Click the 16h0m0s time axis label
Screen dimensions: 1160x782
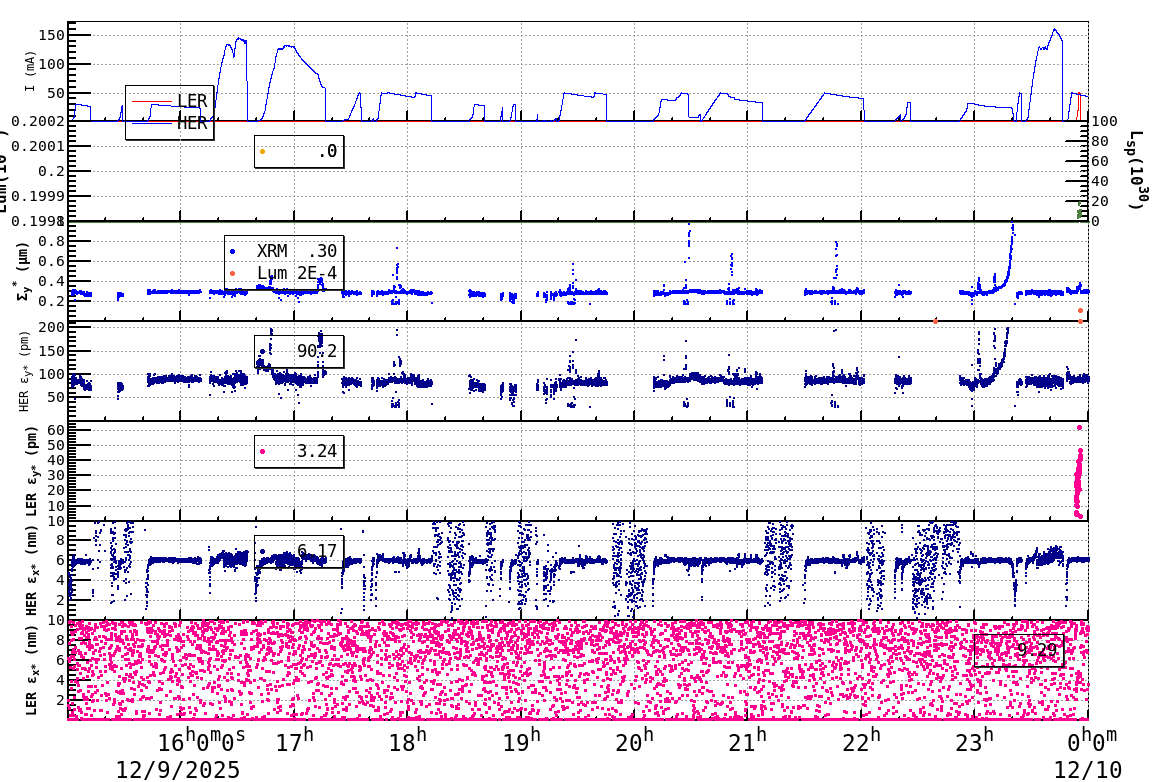(201, 741)
